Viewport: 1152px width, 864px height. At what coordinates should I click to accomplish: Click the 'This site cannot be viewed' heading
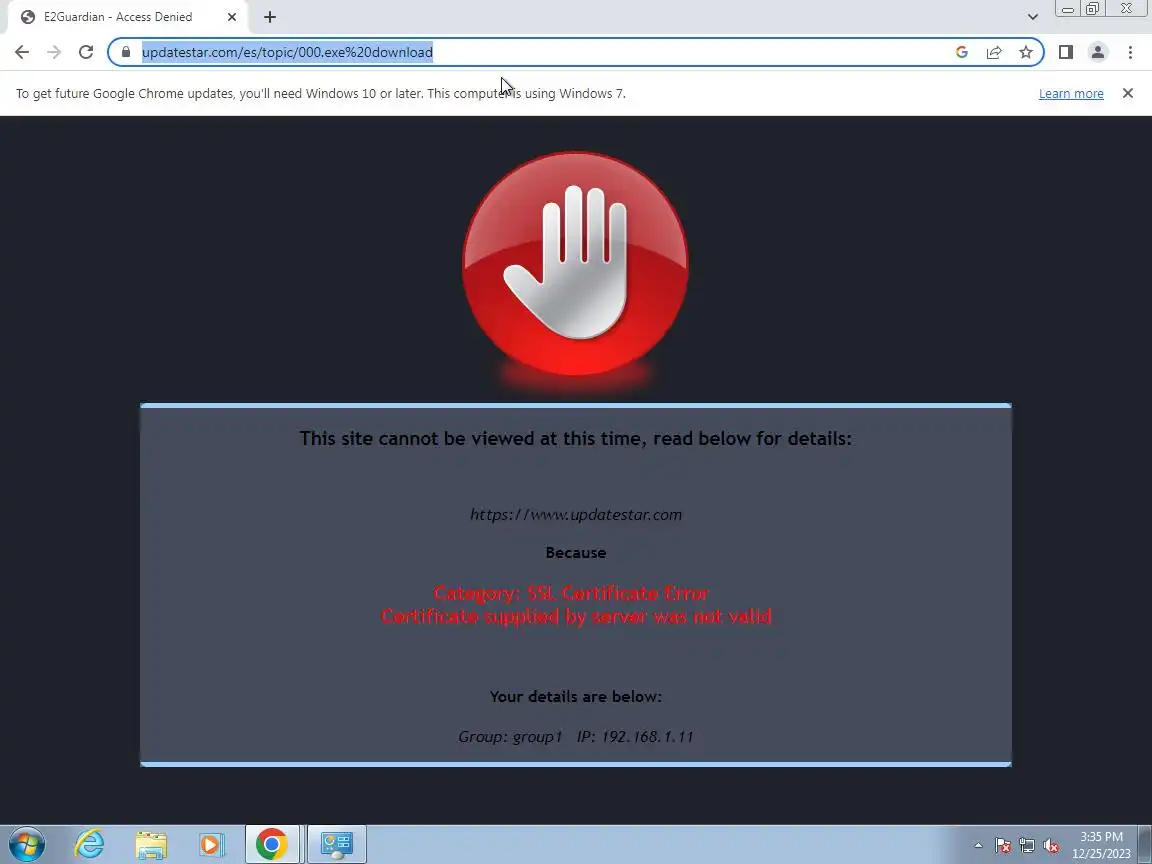(575, 439)
